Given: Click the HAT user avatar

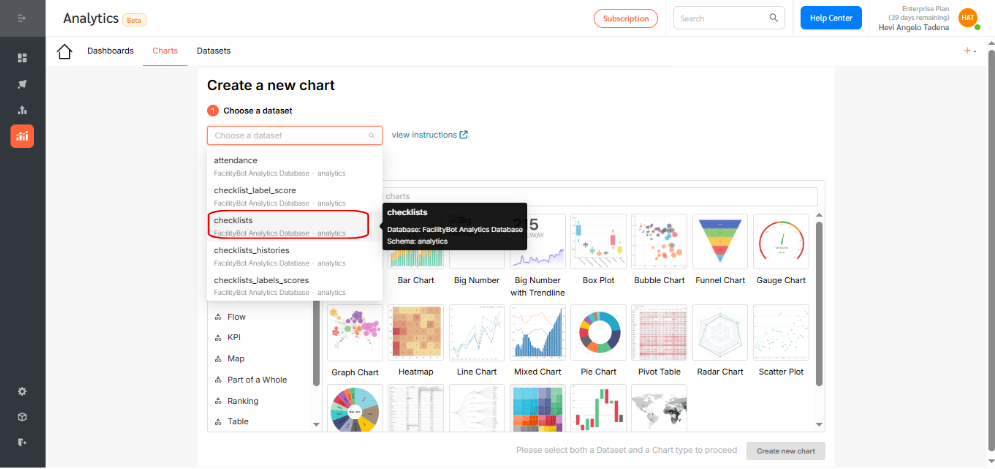Looking at the screenshot, I should (x=968, y=18).
